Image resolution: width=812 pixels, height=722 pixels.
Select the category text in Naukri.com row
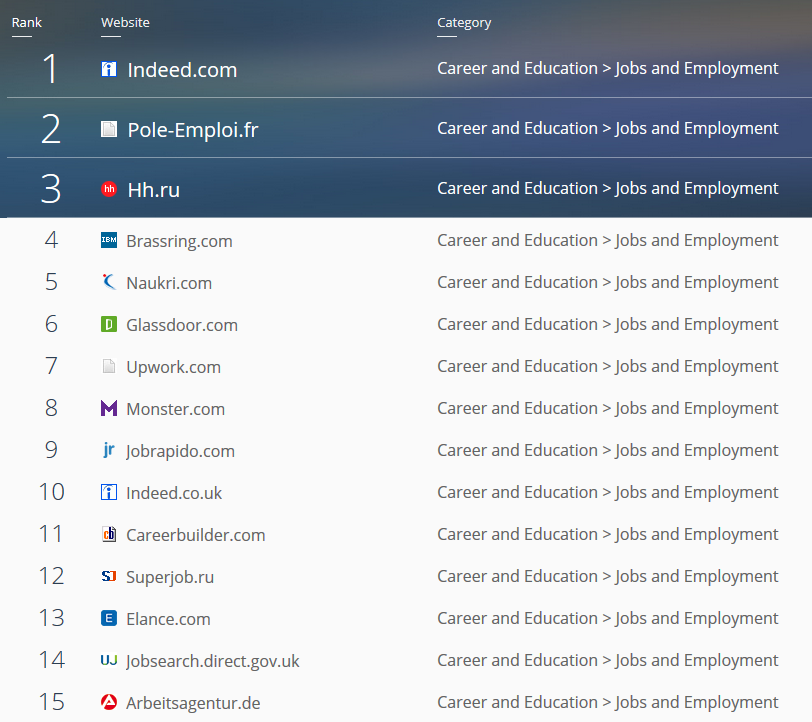click(x=607, y=283)
